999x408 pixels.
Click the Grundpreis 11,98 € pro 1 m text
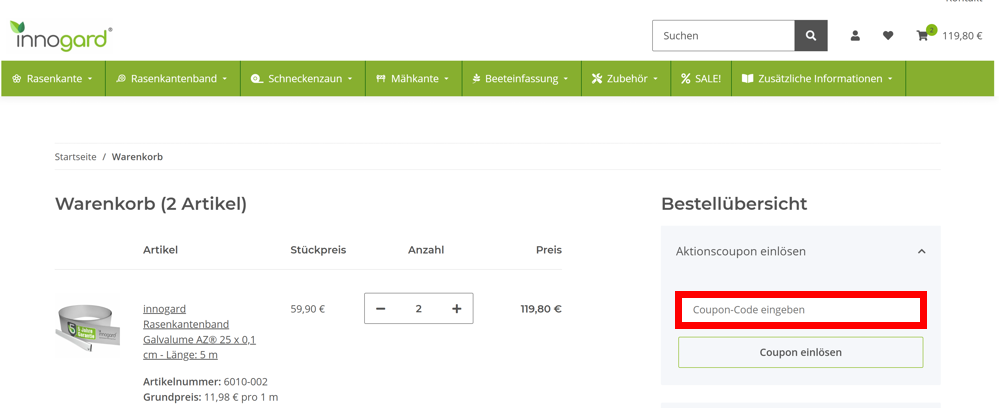pos(210,397)
